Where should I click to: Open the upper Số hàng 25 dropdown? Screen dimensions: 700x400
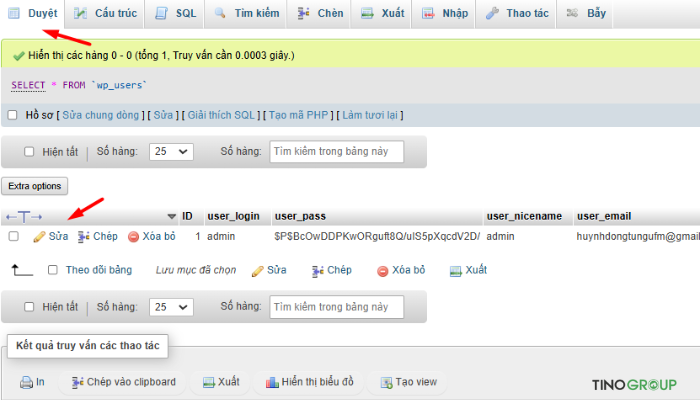(x=171, y=152)
